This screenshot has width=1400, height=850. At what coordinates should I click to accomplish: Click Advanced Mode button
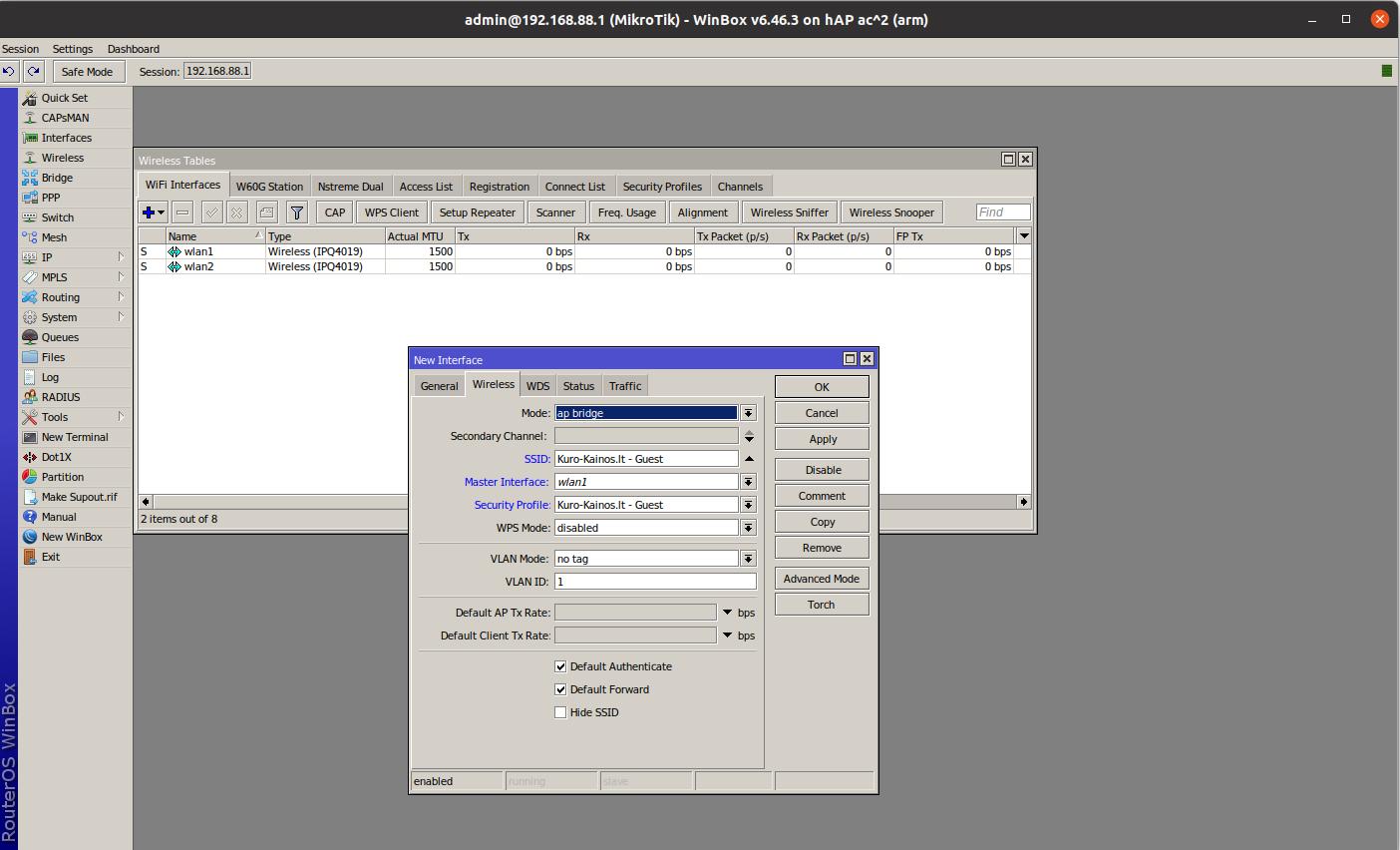click(x=822, y=579)
